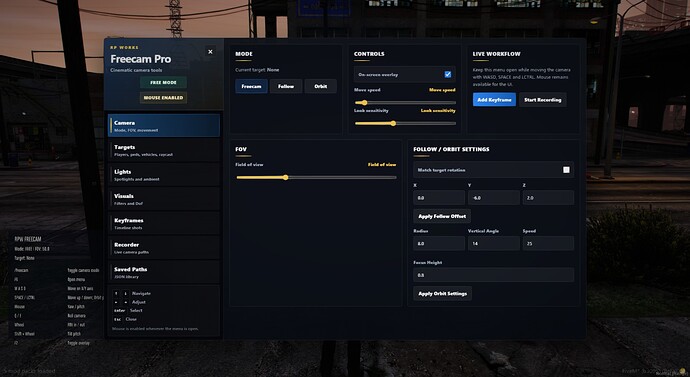Switch to Orbit mode
The width and height of the screenshot is (690, 377).
(x=320, y=86)
